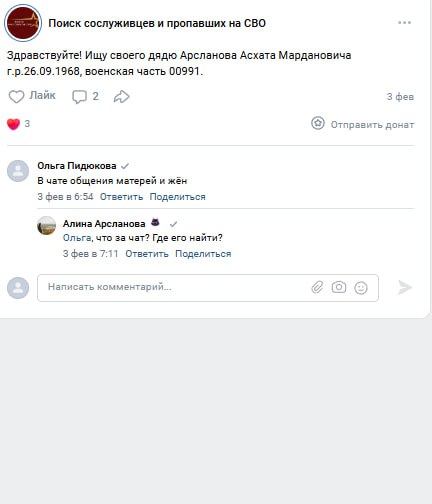Image resolution: width=432 pixels, height=504 pixels.
Task: Reply to Ольга Пидюкова's comment
Action: (x=121, y=197)
